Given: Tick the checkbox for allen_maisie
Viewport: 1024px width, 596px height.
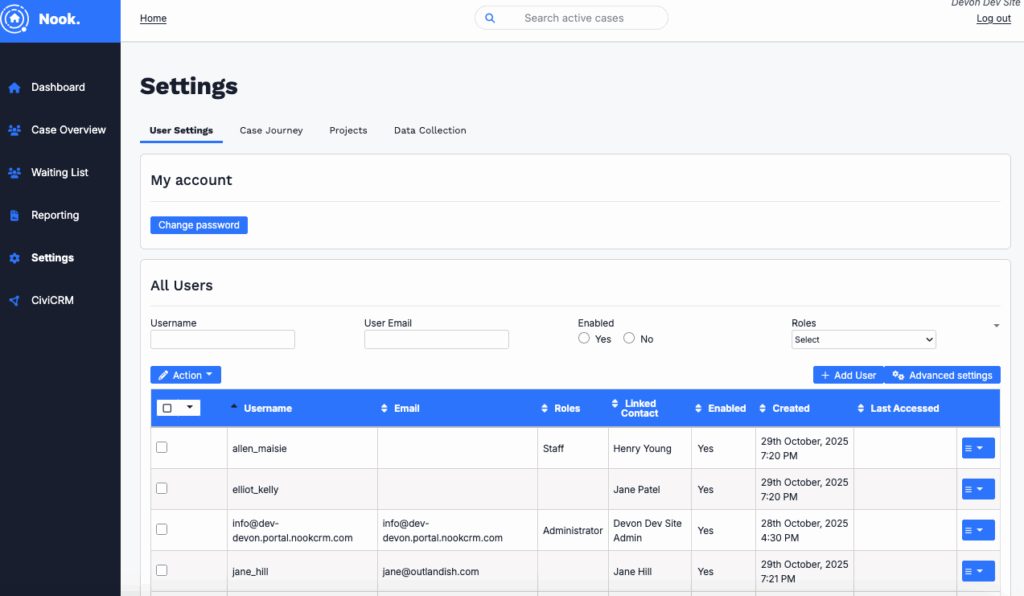Looking at the screenshot, I should [x=162, y=447].
